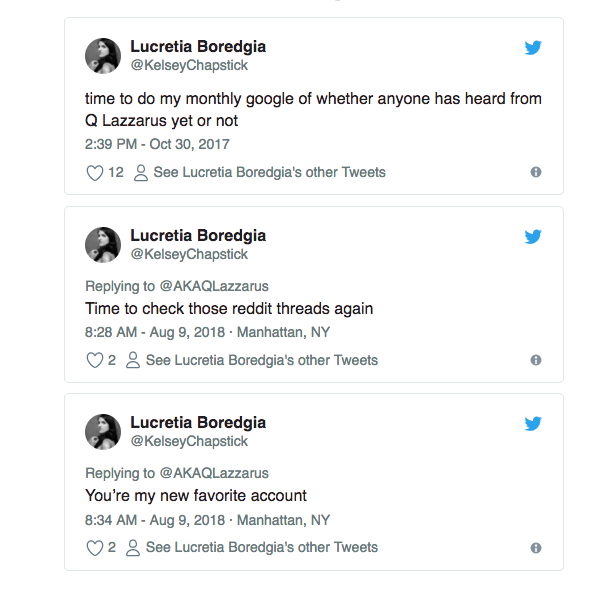
Task: Click the Twitter bird icon in the first tweet
Action: [x=534, y=49]
